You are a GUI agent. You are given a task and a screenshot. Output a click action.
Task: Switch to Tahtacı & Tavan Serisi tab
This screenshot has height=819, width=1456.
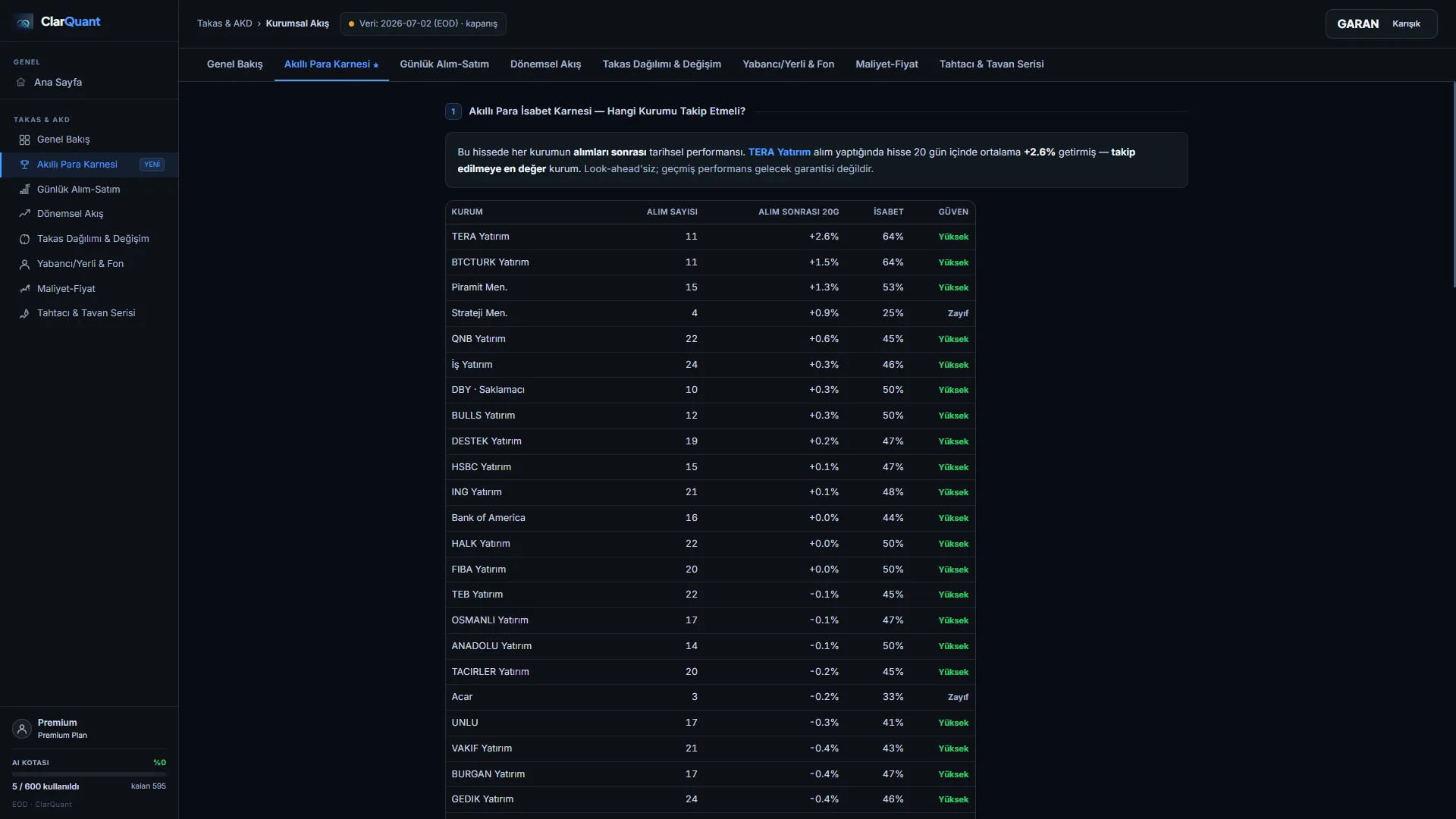(991, 64)
